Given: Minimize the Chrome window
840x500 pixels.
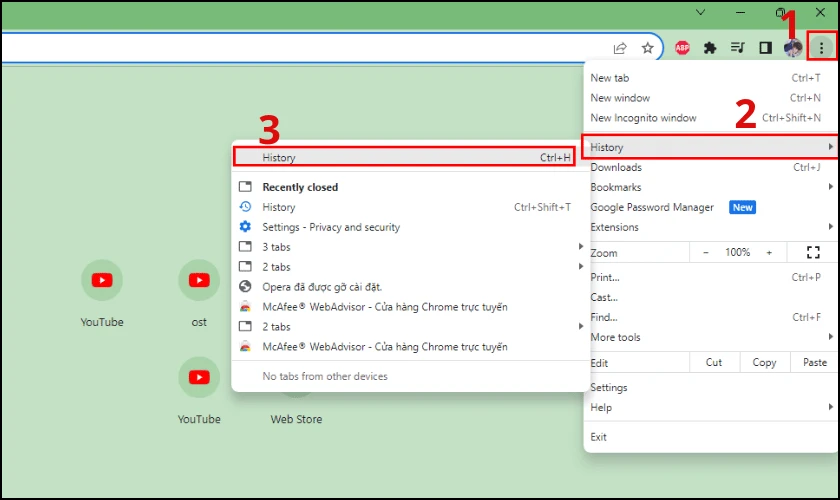Looking at the screenshot, I should 740,12.
